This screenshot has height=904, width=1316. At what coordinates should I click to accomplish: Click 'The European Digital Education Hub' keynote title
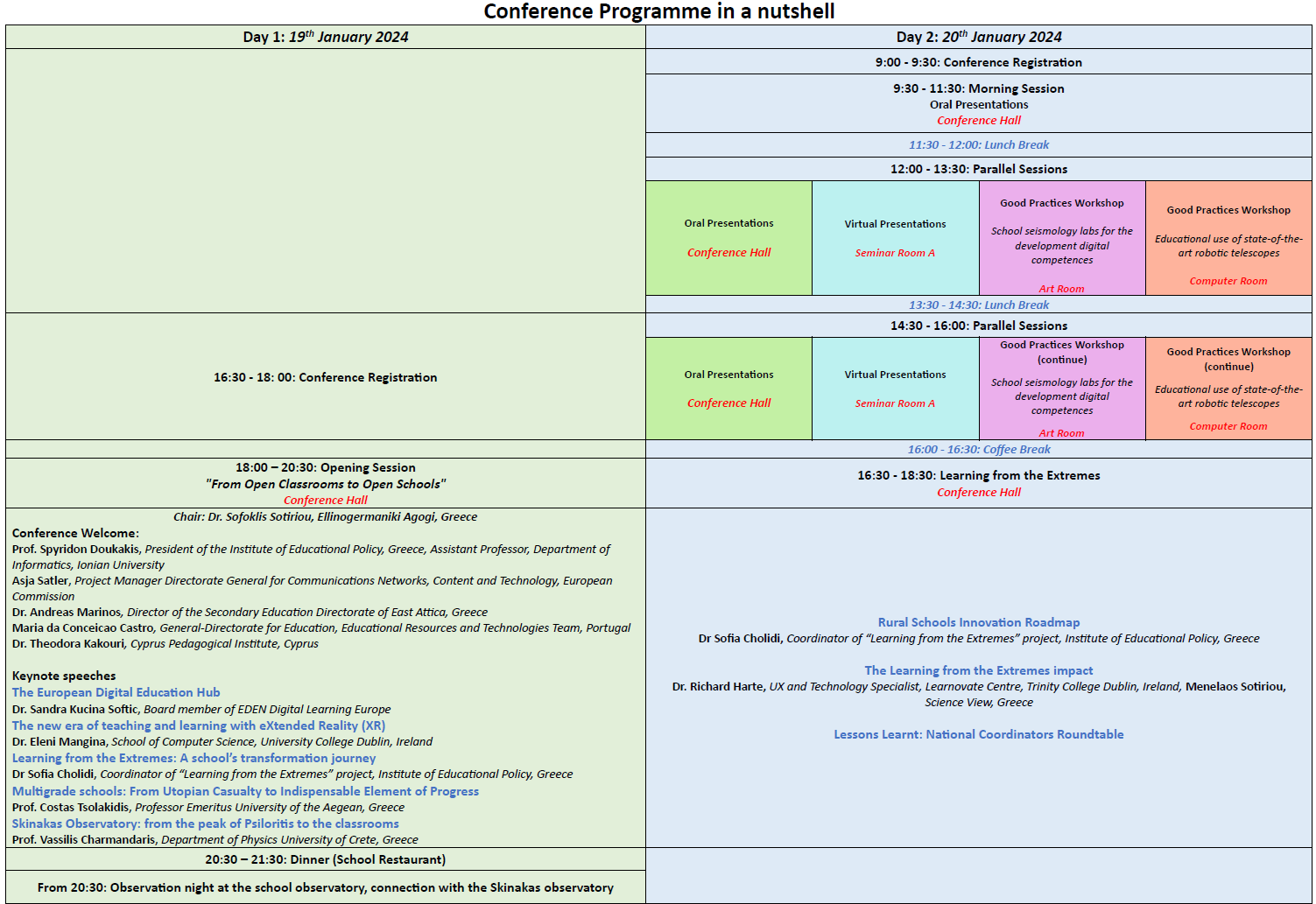[x=116, y=692]
